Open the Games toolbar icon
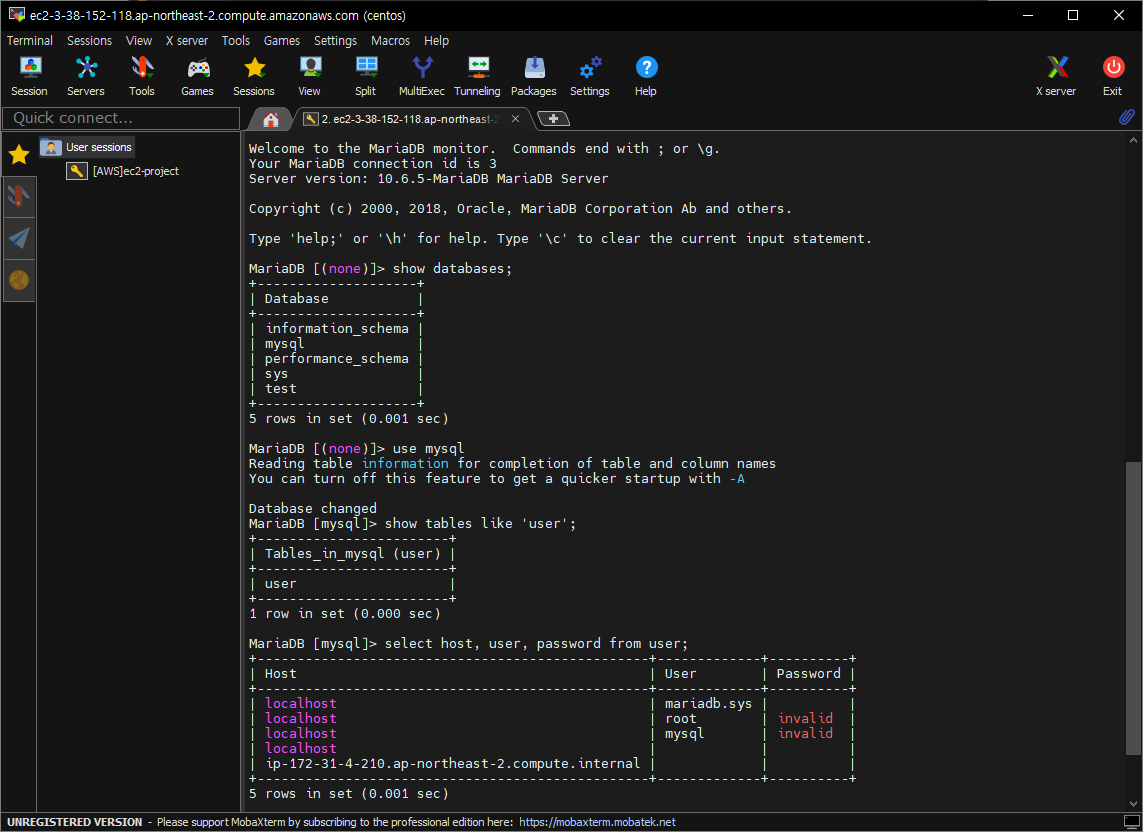The width and height of the screenshot is (1143, 832). click(x=198, y=76)
